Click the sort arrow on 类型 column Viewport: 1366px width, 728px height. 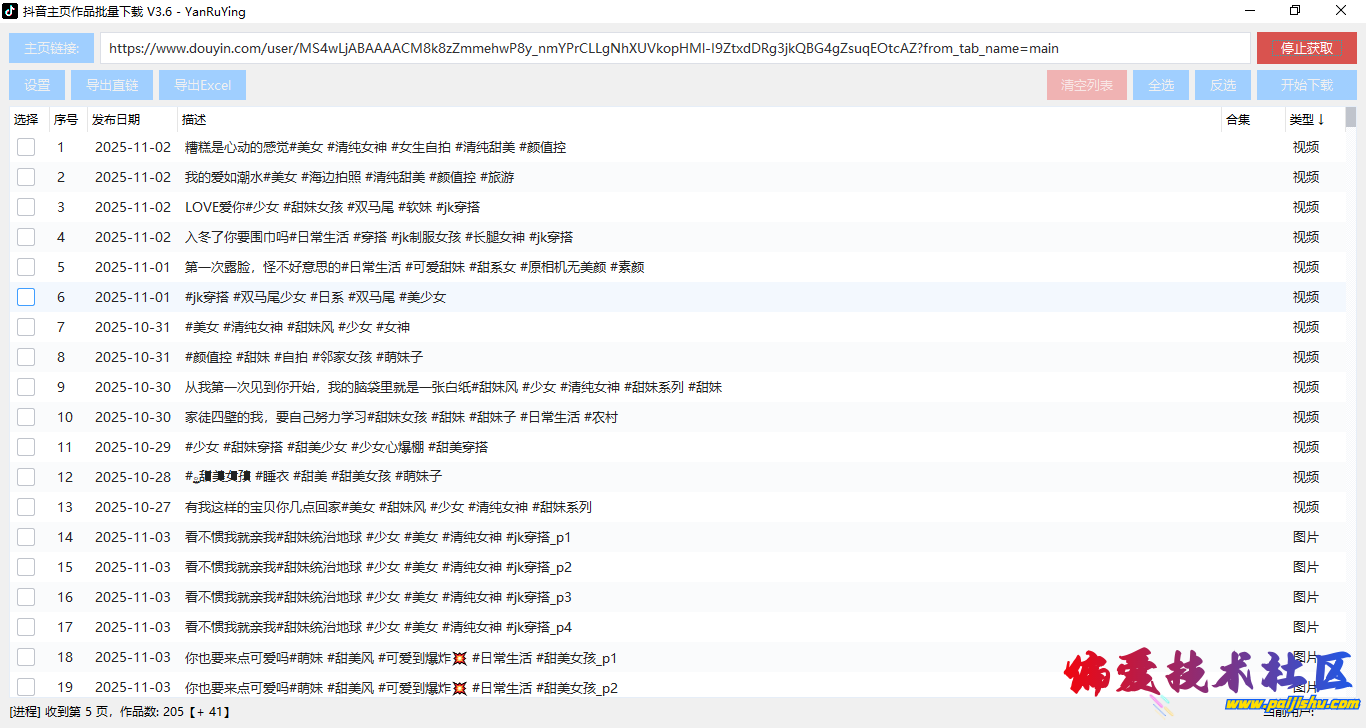(x=1321, y=120)
